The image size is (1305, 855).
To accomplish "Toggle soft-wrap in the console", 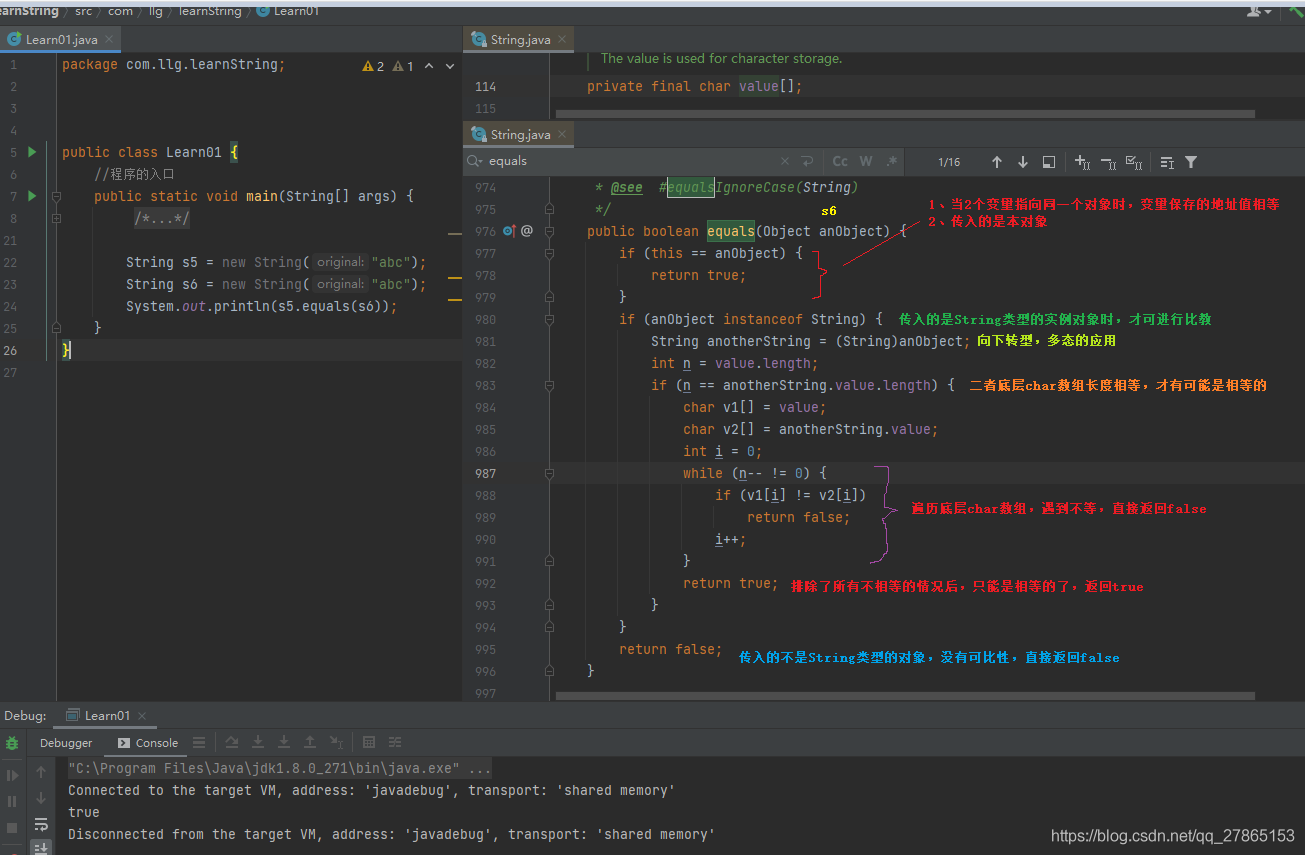I will (41, 824).
